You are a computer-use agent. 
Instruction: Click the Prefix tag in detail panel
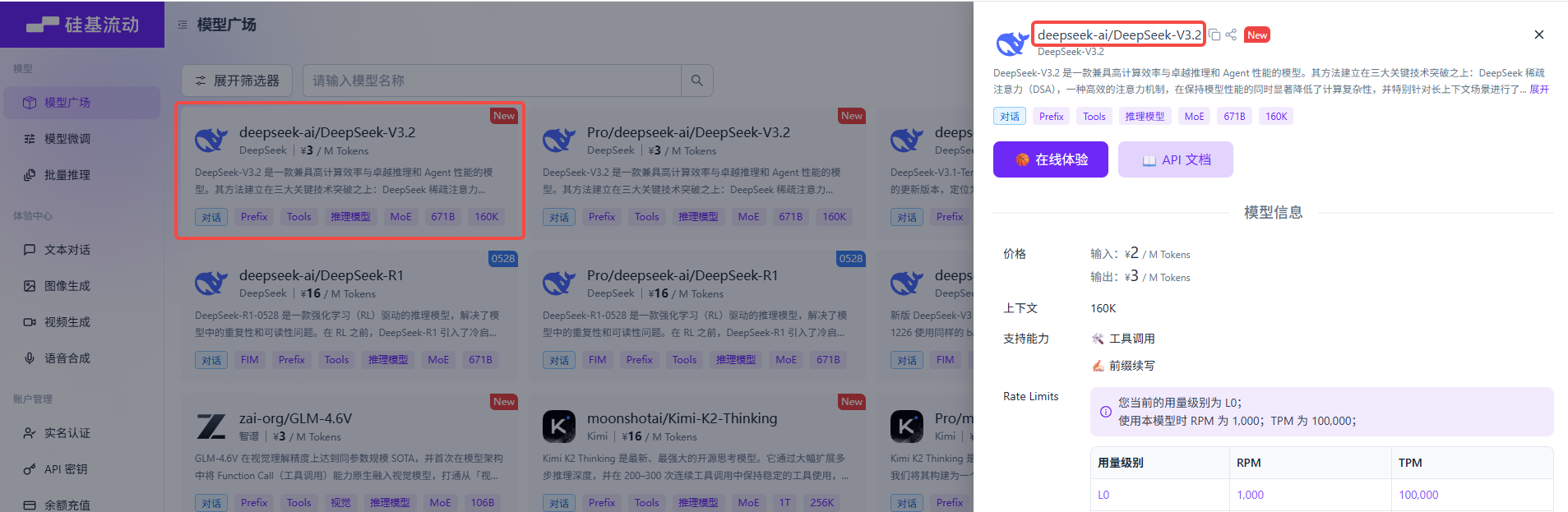click(x=1052, y=117)
